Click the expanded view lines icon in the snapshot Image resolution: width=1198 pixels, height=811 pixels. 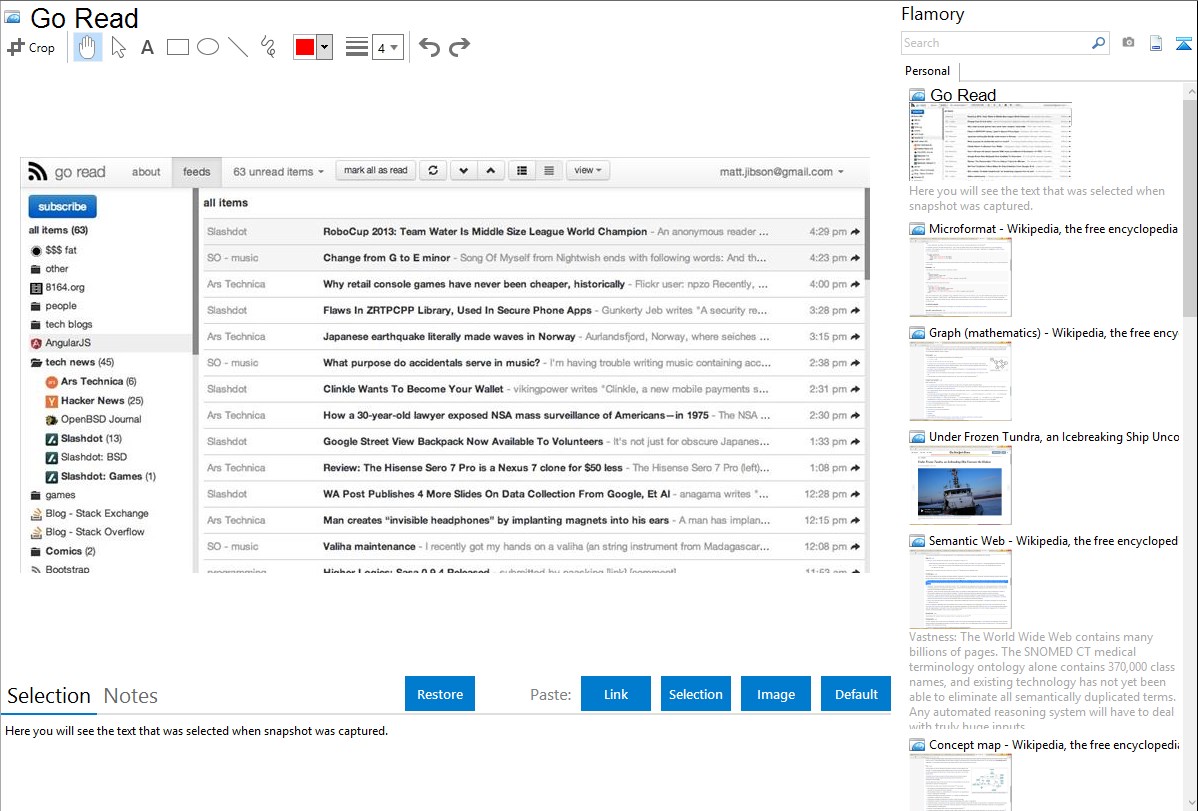pyautogui.click(x=549, y=170)
